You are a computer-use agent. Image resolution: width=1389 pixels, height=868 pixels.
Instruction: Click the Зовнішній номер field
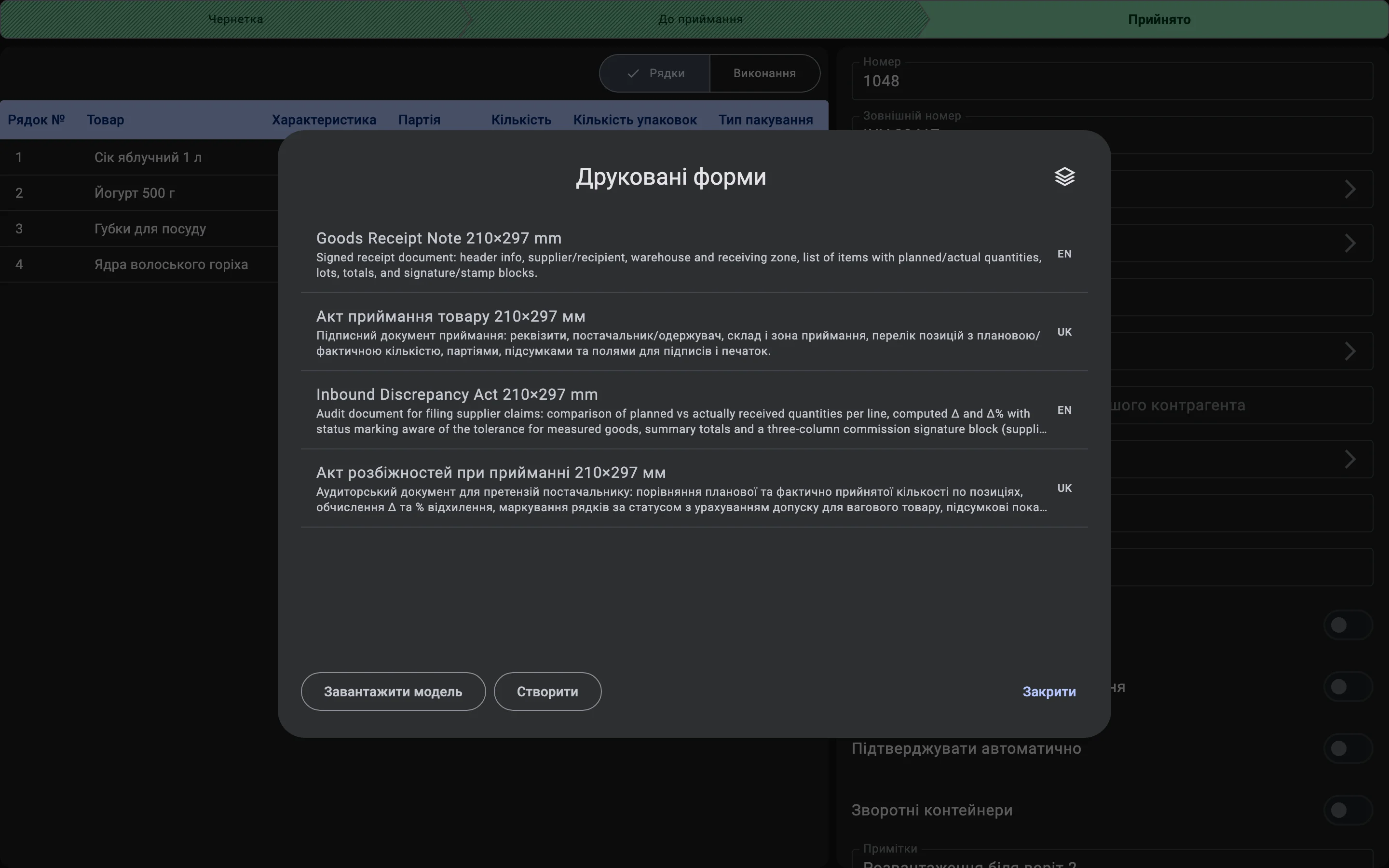tap(1112, 135)
